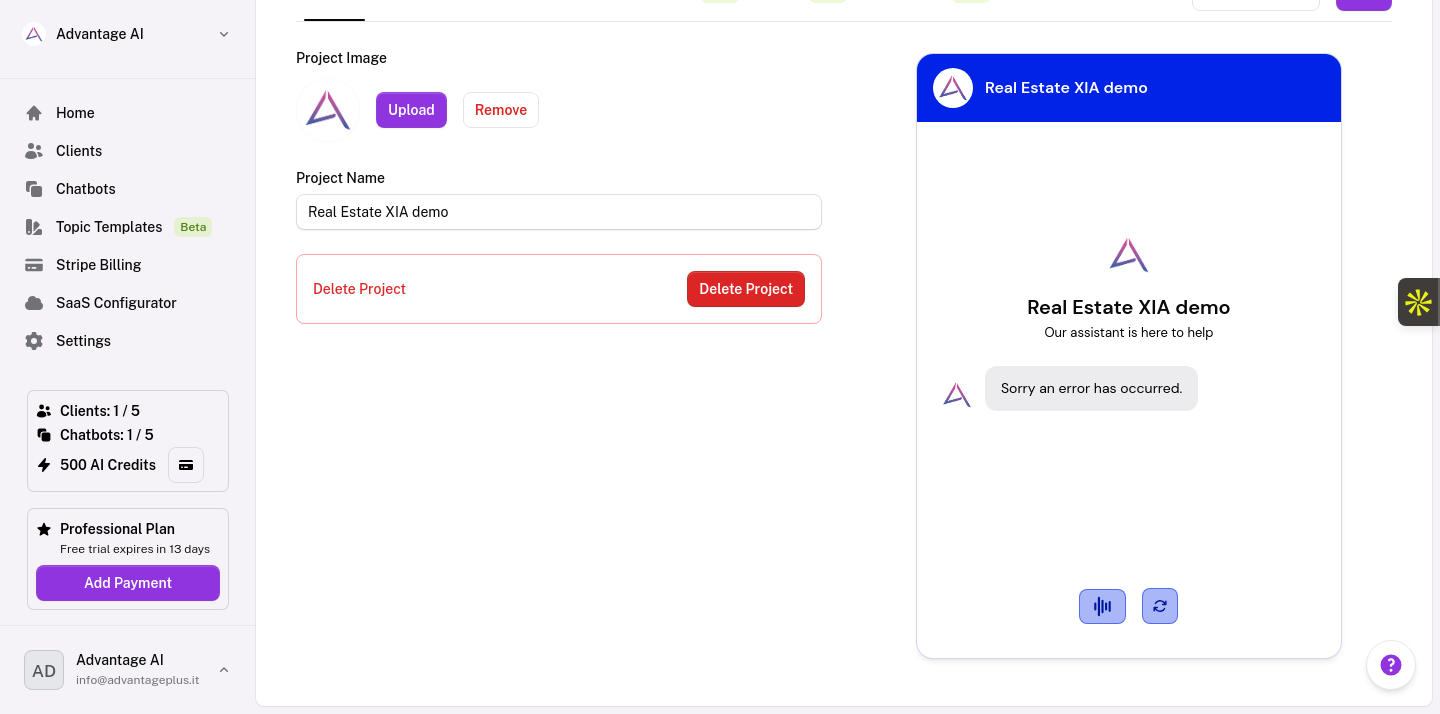The image size is (1440, 714).
Task: Click the refresh chat icon in preview
Action: click(1159, 606)
